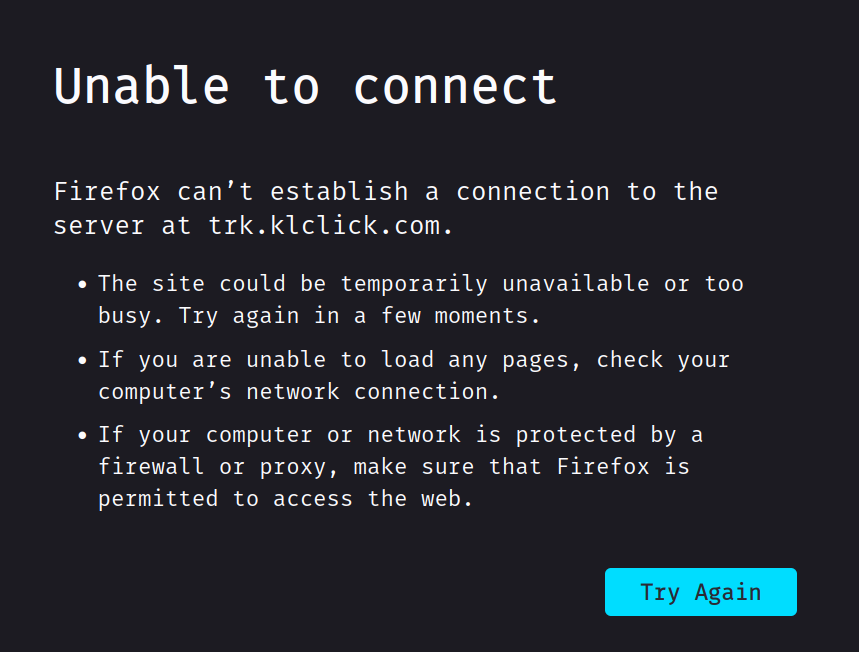The width and height of the screenshot is (859, 652).
Task: Click the Try Again button
Action: (x=700, y=592)
